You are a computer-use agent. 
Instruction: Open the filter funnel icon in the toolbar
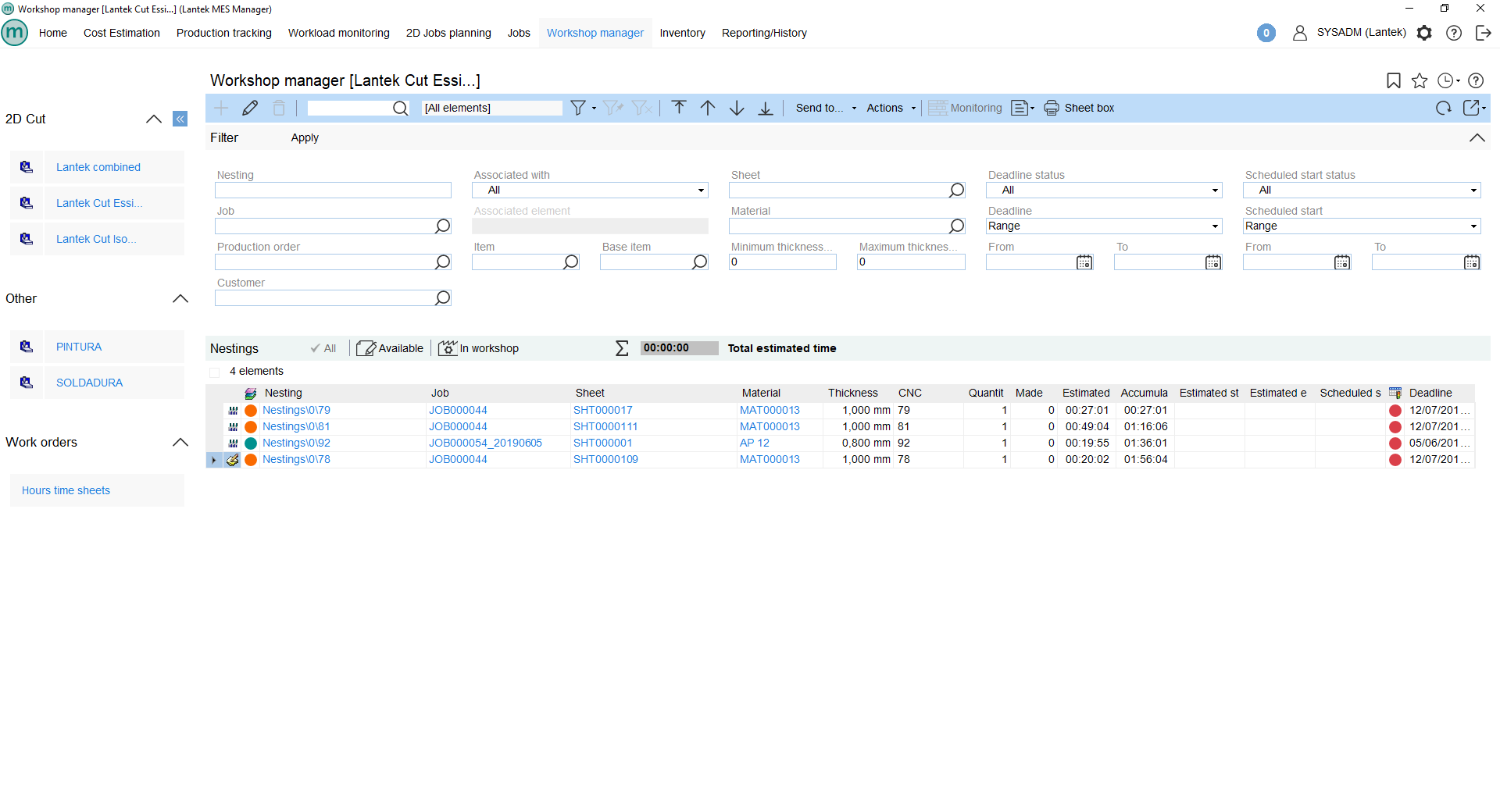(577, 108)
